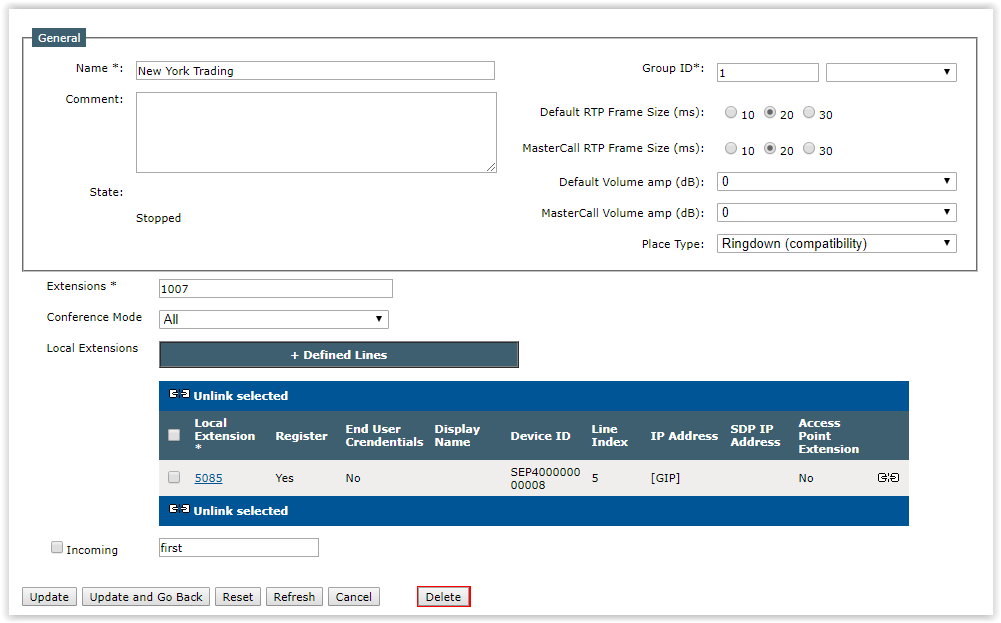Open the Default Volume amp dropdown
The height and width of the screenshot is (623, 1001).
point(836,181)
